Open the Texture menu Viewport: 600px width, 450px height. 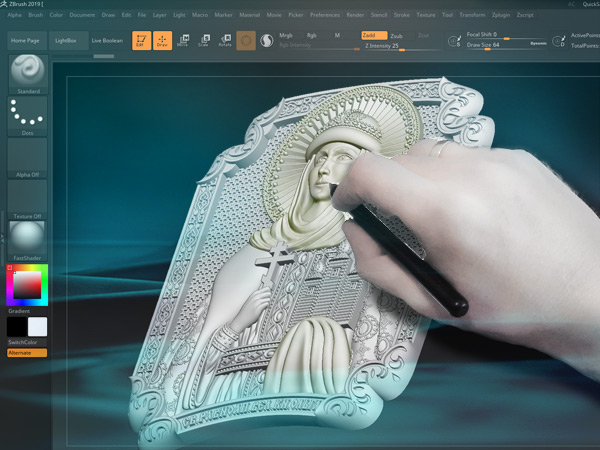point(426,15)
